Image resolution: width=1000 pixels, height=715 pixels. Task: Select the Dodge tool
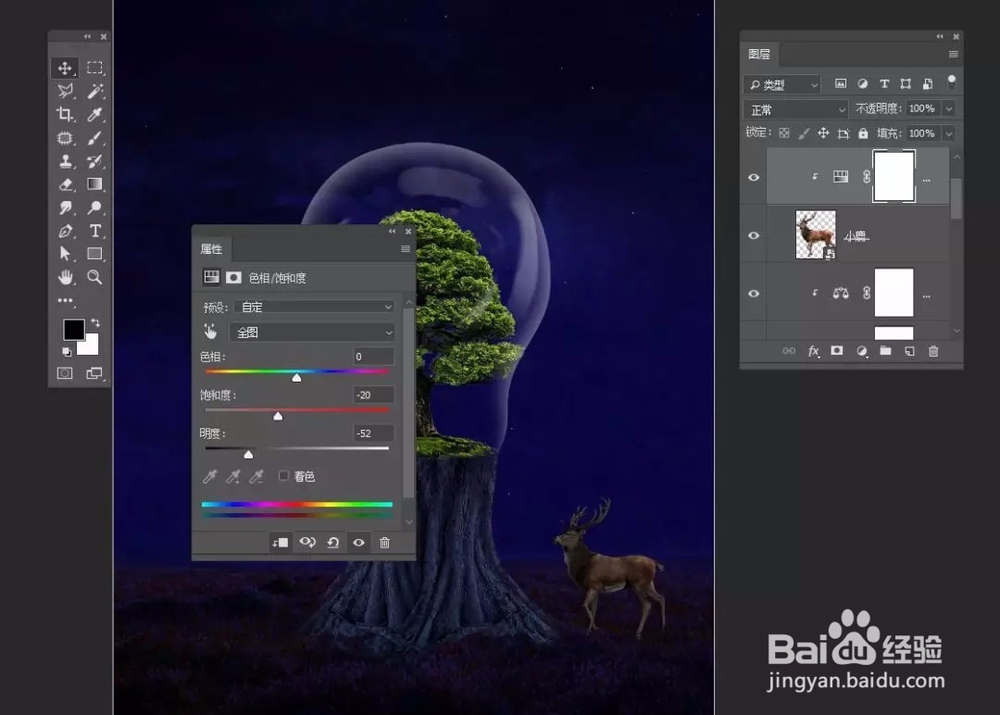click(95, 207)
